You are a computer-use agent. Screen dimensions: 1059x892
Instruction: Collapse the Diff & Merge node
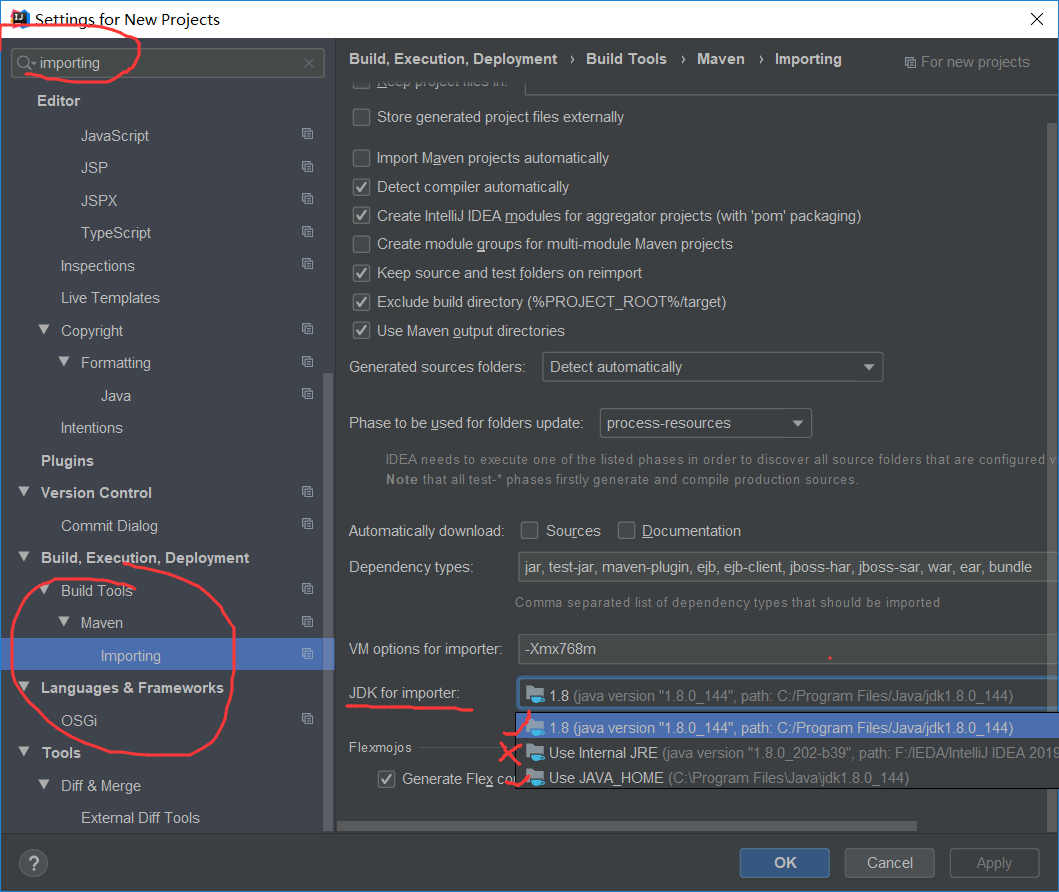pos(44,785)
